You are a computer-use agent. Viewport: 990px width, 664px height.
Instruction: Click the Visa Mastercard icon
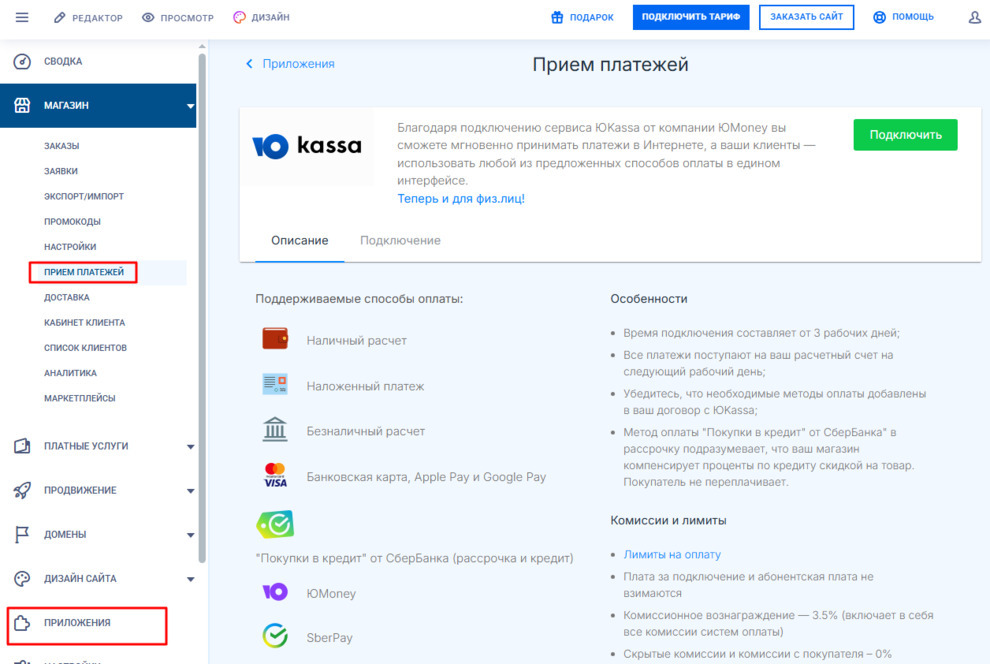tap(275, 475)
